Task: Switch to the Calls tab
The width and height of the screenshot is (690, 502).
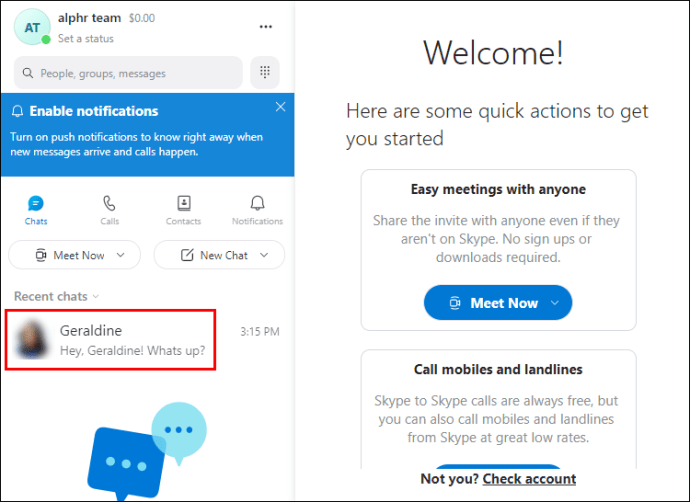Action: pyautogui.click(x=109, y=210)
